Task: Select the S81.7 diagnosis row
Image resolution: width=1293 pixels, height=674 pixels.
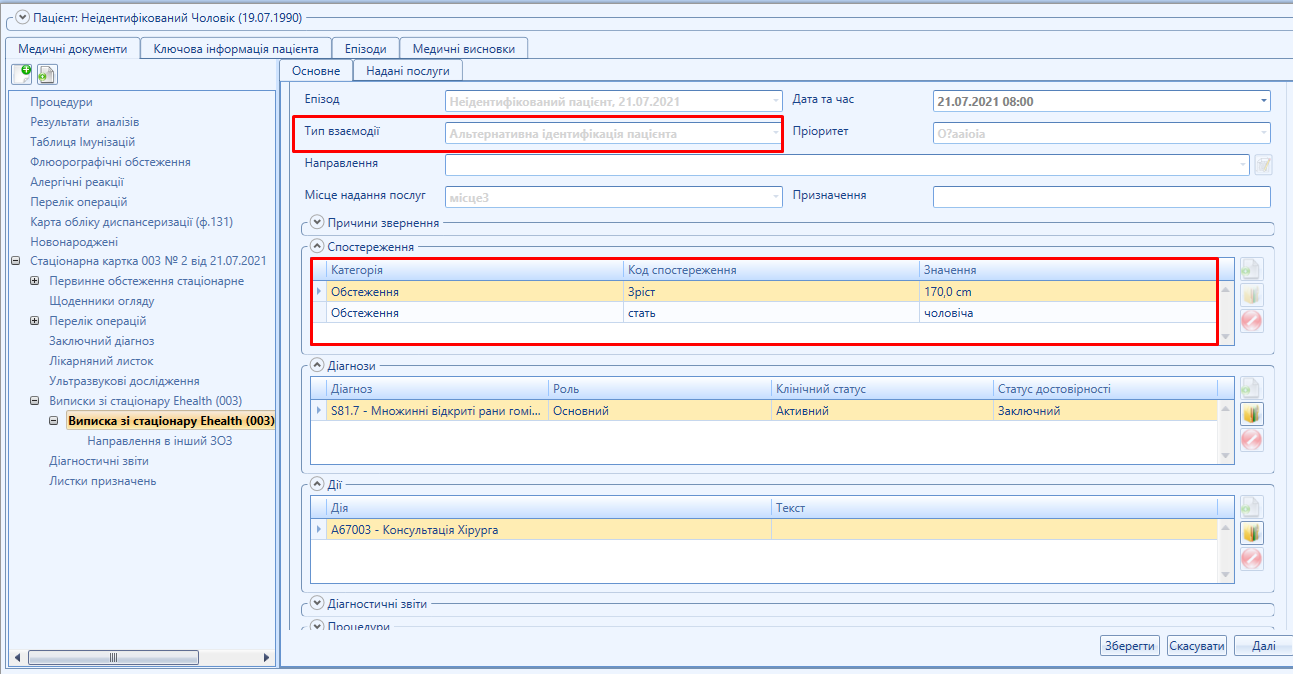Action: pos(764,411)
